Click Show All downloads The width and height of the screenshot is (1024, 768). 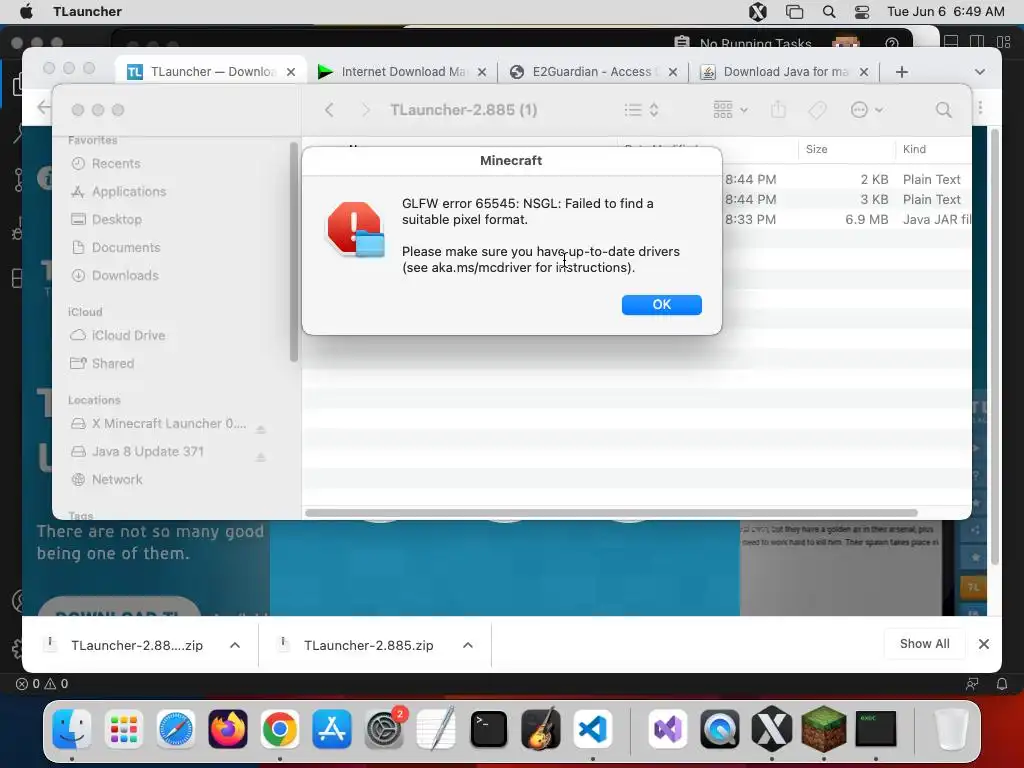925,644
